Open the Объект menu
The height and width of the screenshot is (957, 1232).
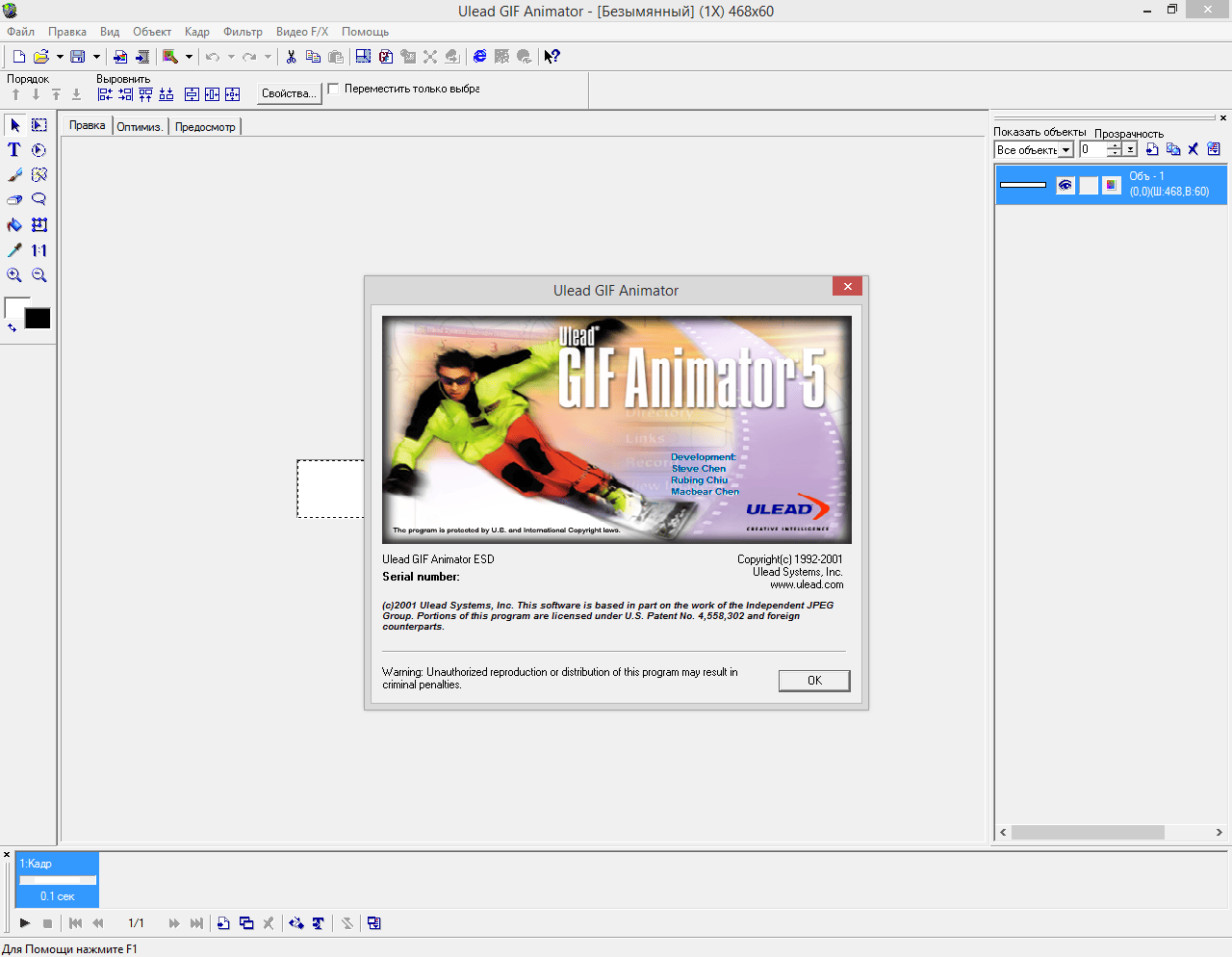152,32
